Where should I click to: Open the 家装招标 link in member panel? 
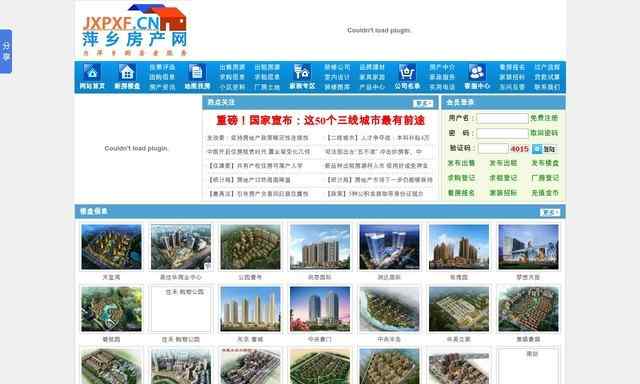click(x=503, y=193)
